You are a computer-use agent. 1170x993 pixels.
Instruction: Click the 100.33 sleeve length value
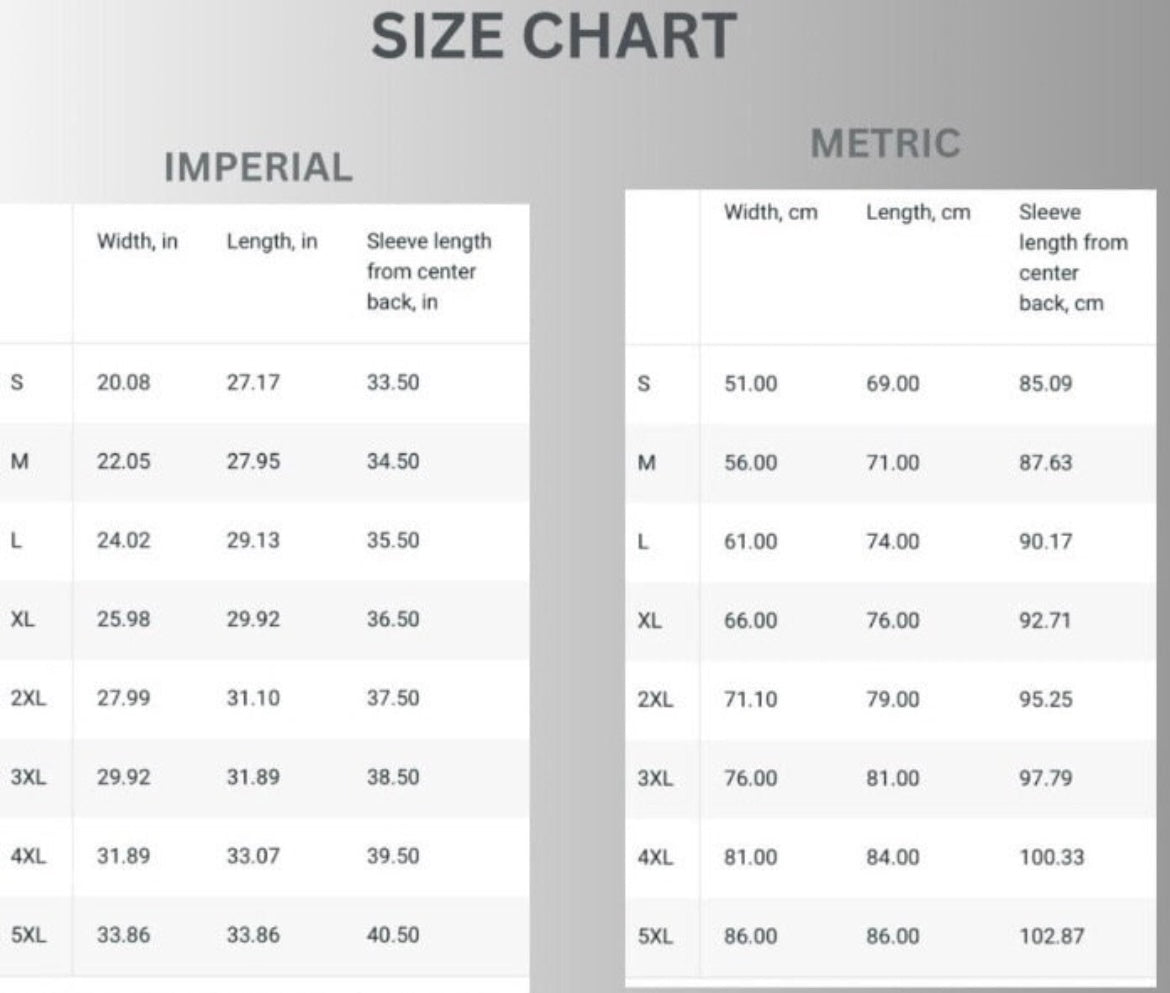point(1051,857)
